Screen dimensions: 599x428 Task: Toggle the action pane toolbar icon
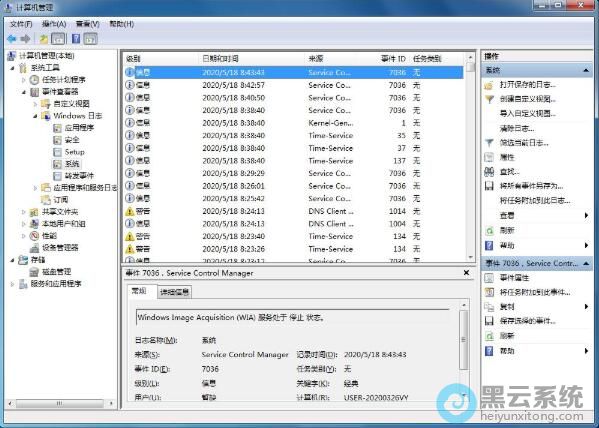pos(91,39)
